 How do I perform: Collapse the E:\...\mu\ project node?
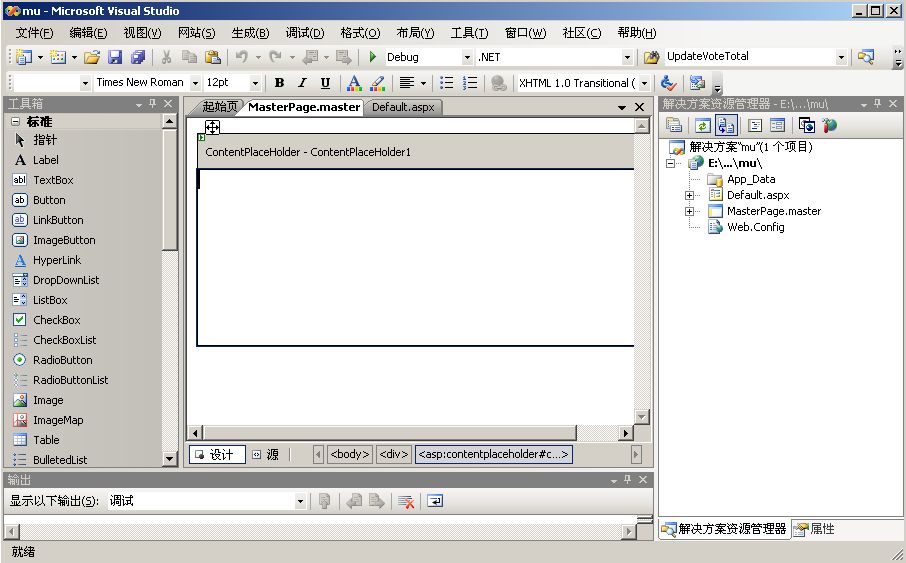point(670,164)
